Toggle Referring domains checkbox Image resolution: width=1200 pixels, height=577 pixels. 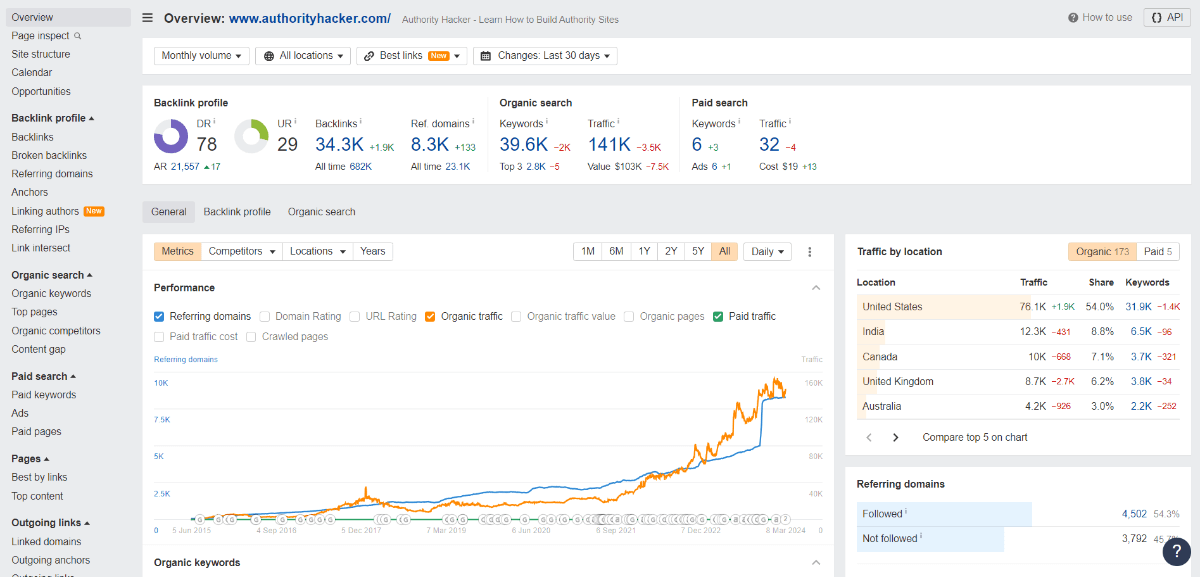coord(159,316)
